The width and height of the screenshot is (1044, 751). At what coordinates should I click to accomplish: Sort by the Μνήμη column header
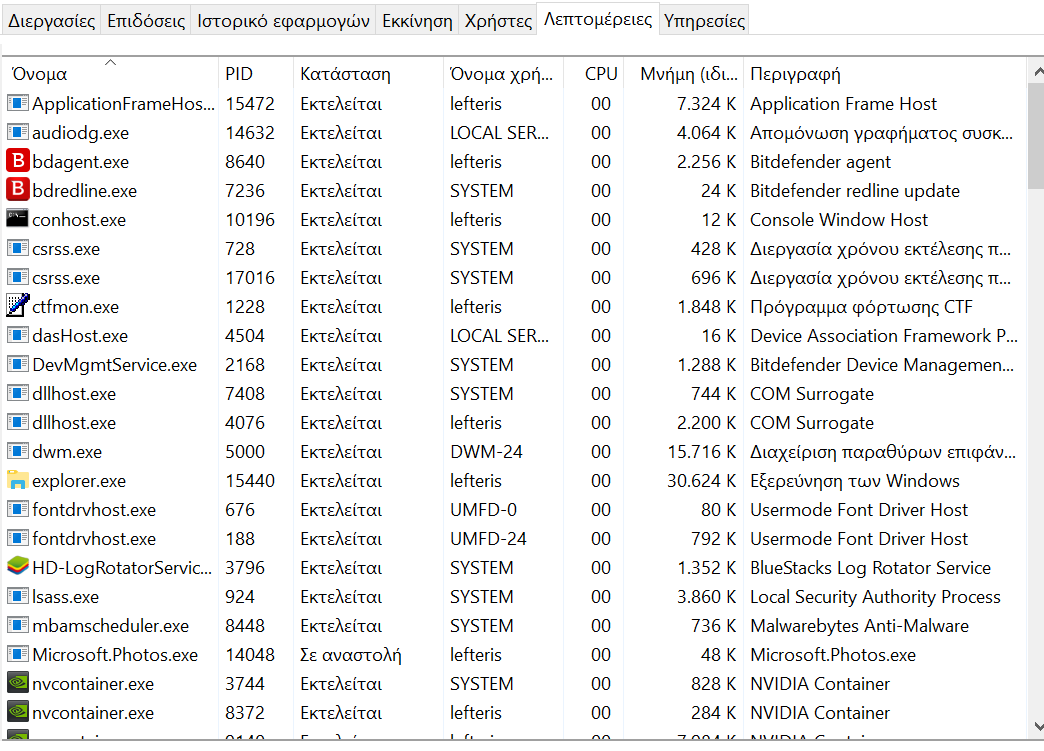tap(684, 73)
